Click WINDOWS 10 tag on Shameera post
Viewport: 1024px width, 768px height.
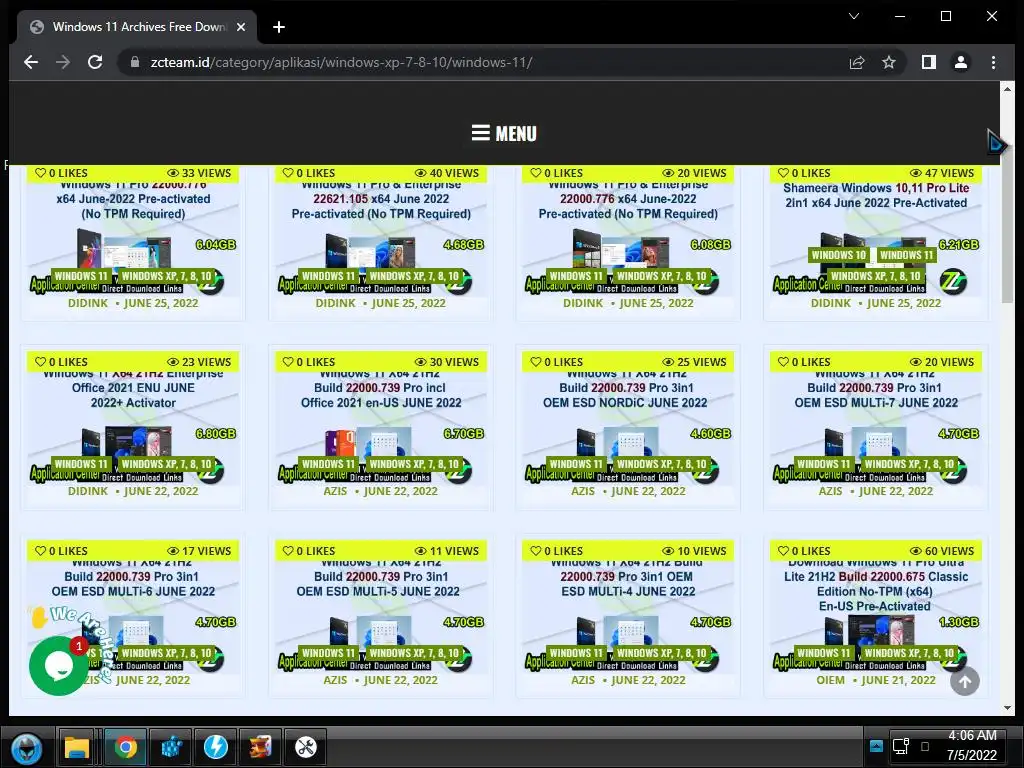pos(839,255)
